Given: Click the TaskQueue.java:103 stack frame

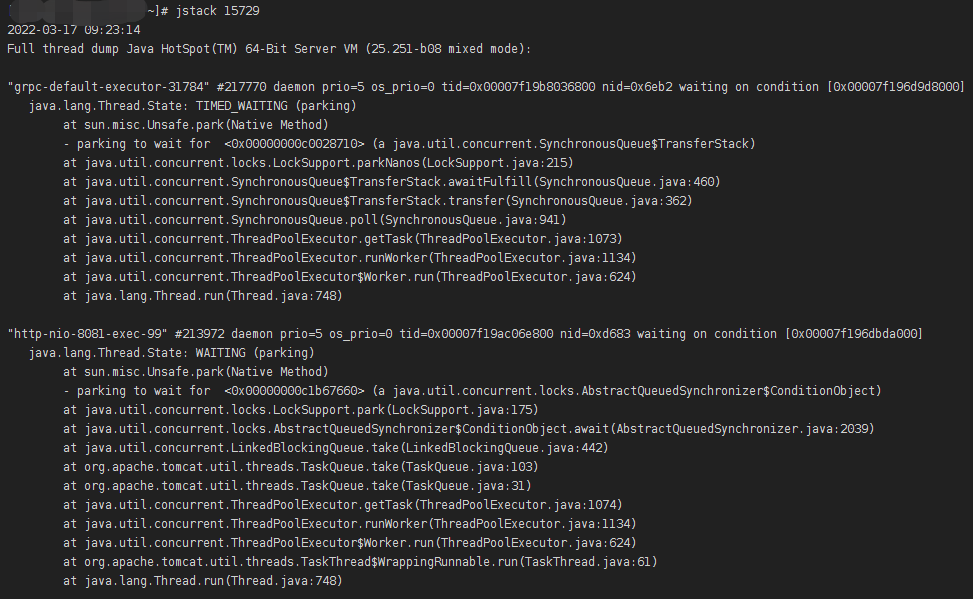Looking at the screenshot, I should [300, 467].
